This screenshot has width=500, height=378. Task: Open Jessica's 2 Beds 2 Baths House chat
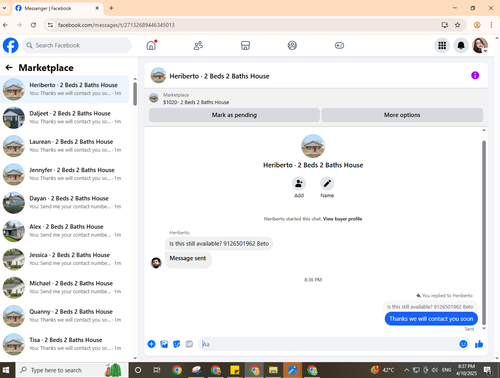(65, 259)
